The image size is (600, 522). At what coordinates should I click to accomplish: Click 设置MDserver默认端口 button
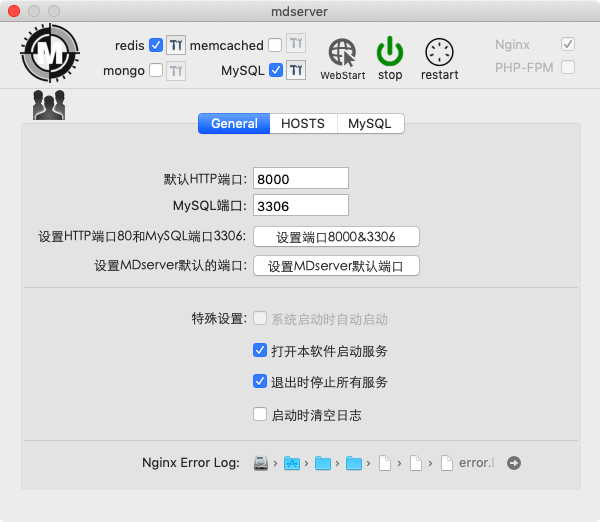point(336,266)
